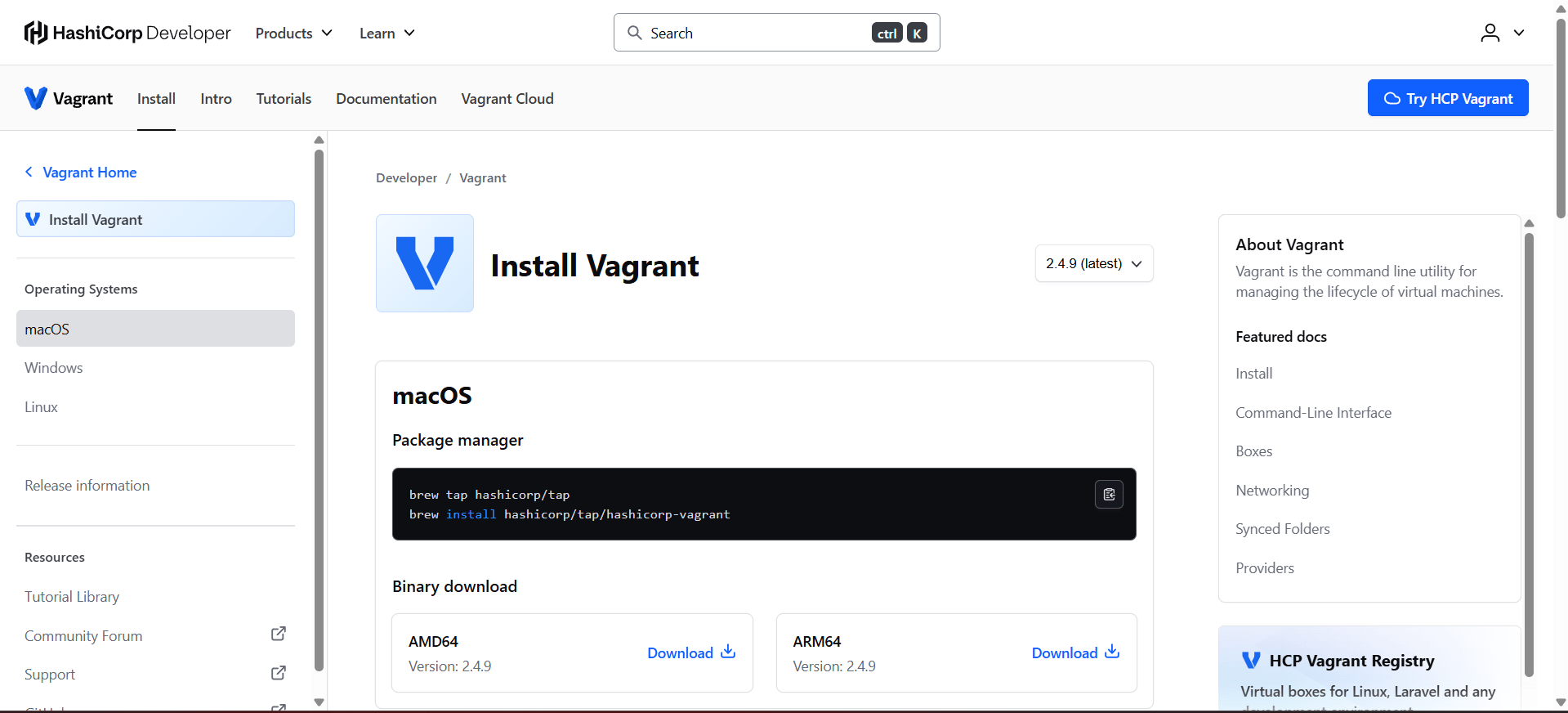Open the user account icon
Screen dimensions: 1568x713
coord(1490,33)
